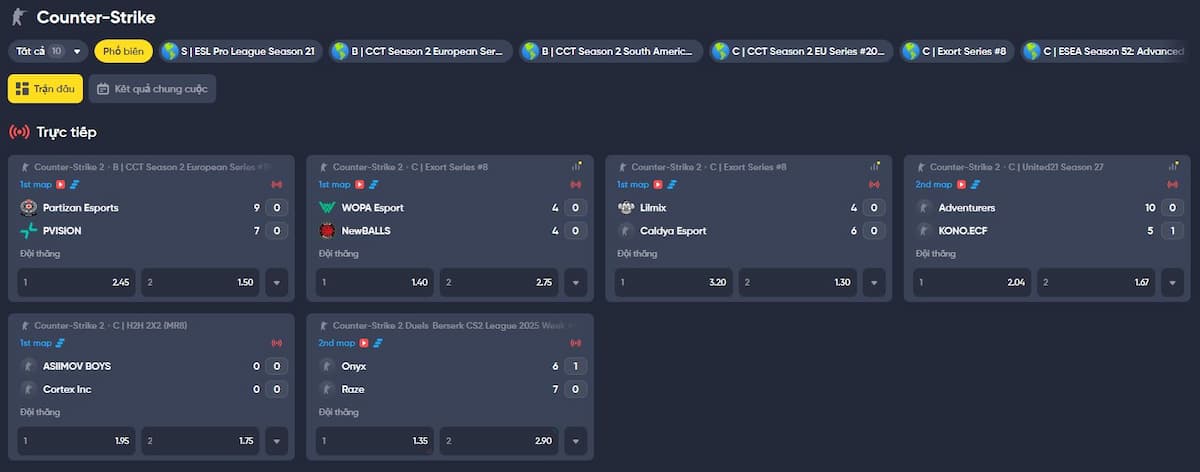
Task: Click the PVISION team logo
Action: 28,231
